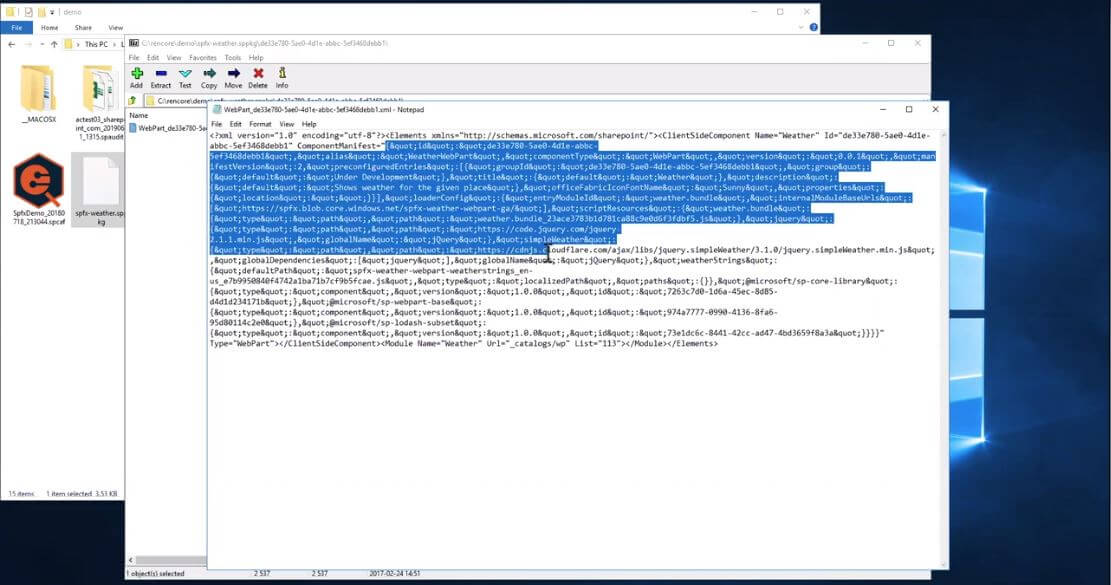The height and width of the screenshot is (585, 1111).
Task: Open the File tab in File Explorer
Action: [16, 28]
